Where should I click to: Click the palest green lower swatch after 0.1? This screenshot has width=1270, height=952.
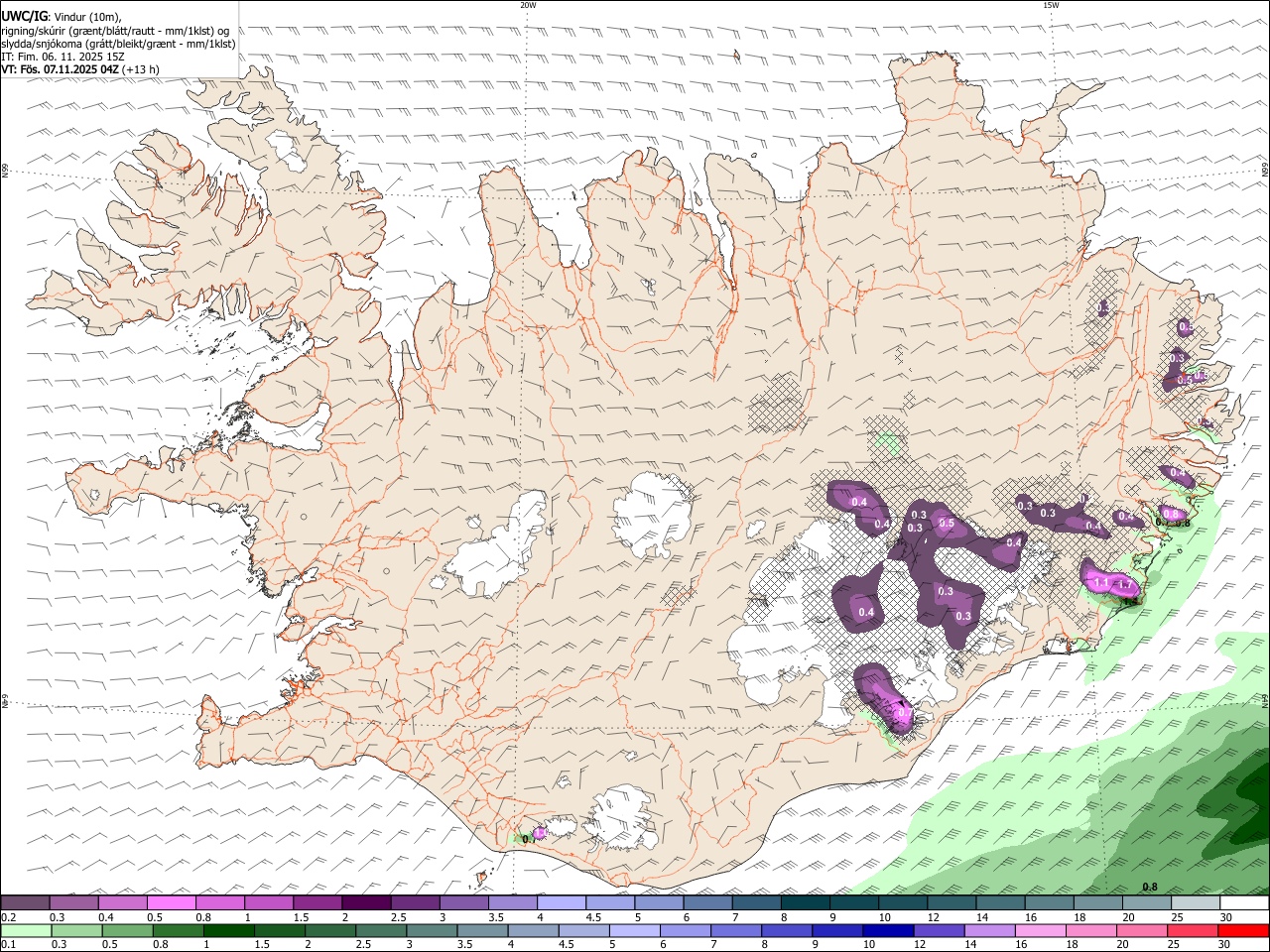(x=26, y=930)
